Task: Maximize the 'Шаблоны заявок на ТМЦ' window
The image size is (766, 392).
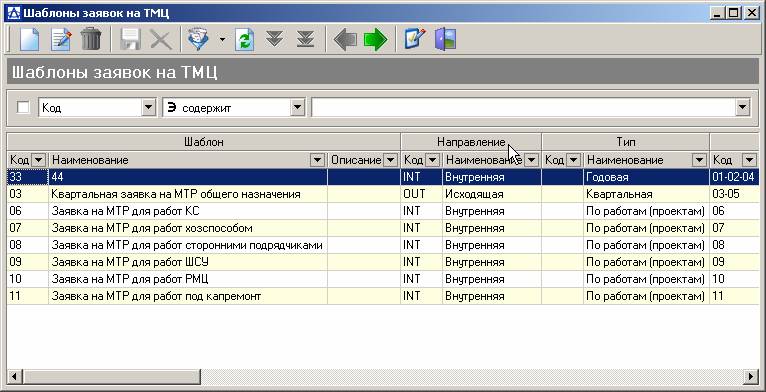Action: pos(733,13)
